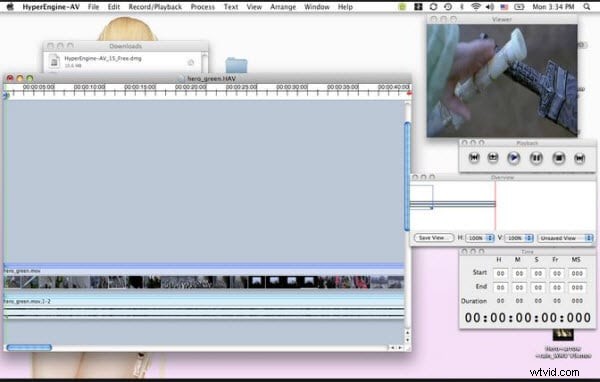
Task: Open the H zoom 100% dropdown
Action: pos(480,238)
